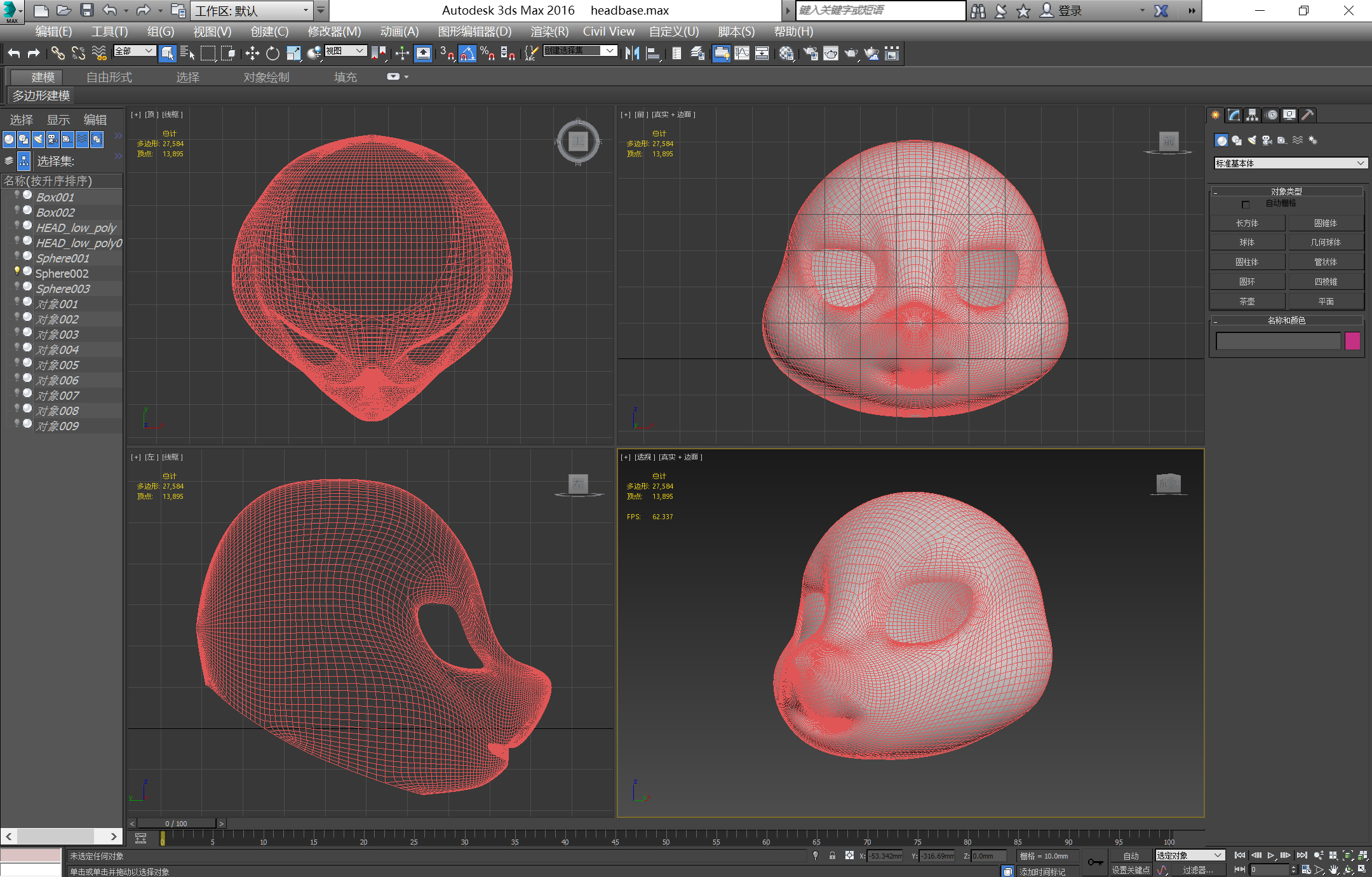Click the 球体 sphere button
1372x877 pixels.
pyautogui.click(x=1247, y=242)
